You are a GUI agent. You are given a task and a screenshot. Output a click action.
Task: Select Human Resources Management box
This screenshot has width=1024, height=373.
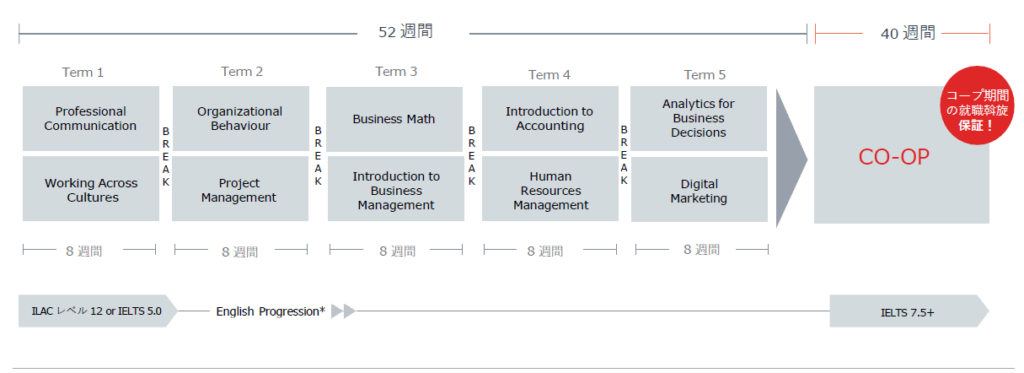[550, 190]
